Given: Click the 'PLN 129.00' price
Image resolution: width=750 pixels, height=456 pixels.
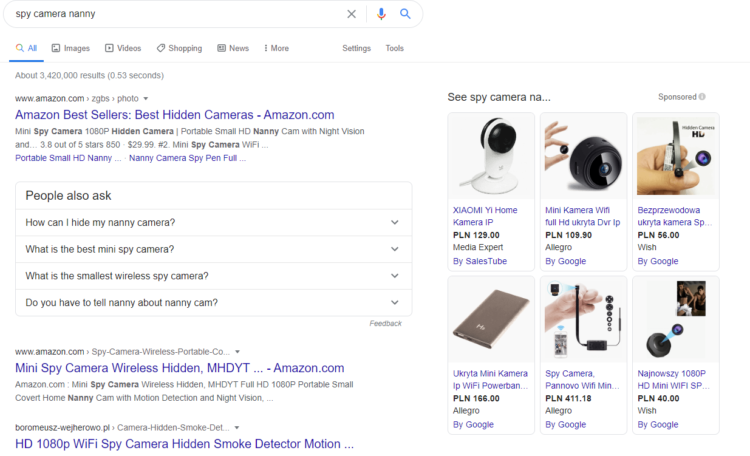Looking at the screenshot, I should [476, 235].
